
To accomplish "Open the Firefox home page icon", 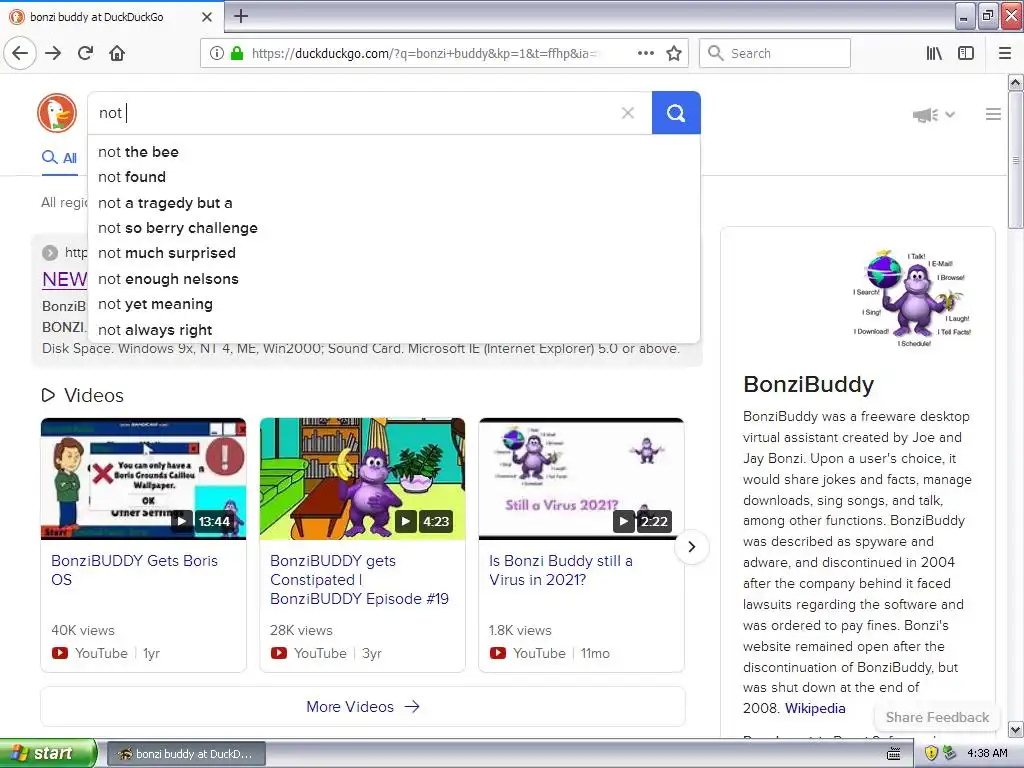I will point(117,53).
